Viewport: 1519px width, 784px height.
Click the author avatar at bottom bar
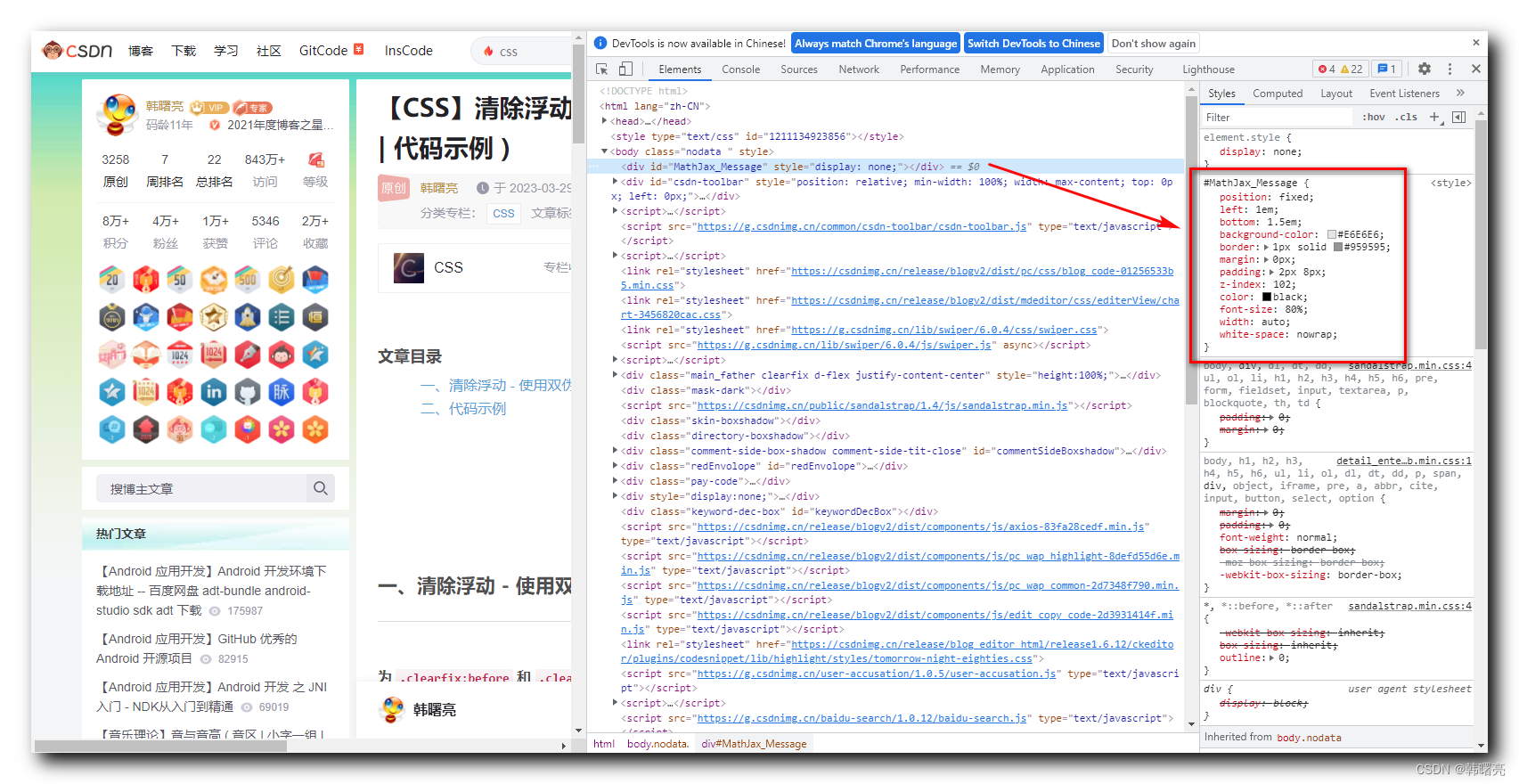pyautogui.click(x=392, y=709)
